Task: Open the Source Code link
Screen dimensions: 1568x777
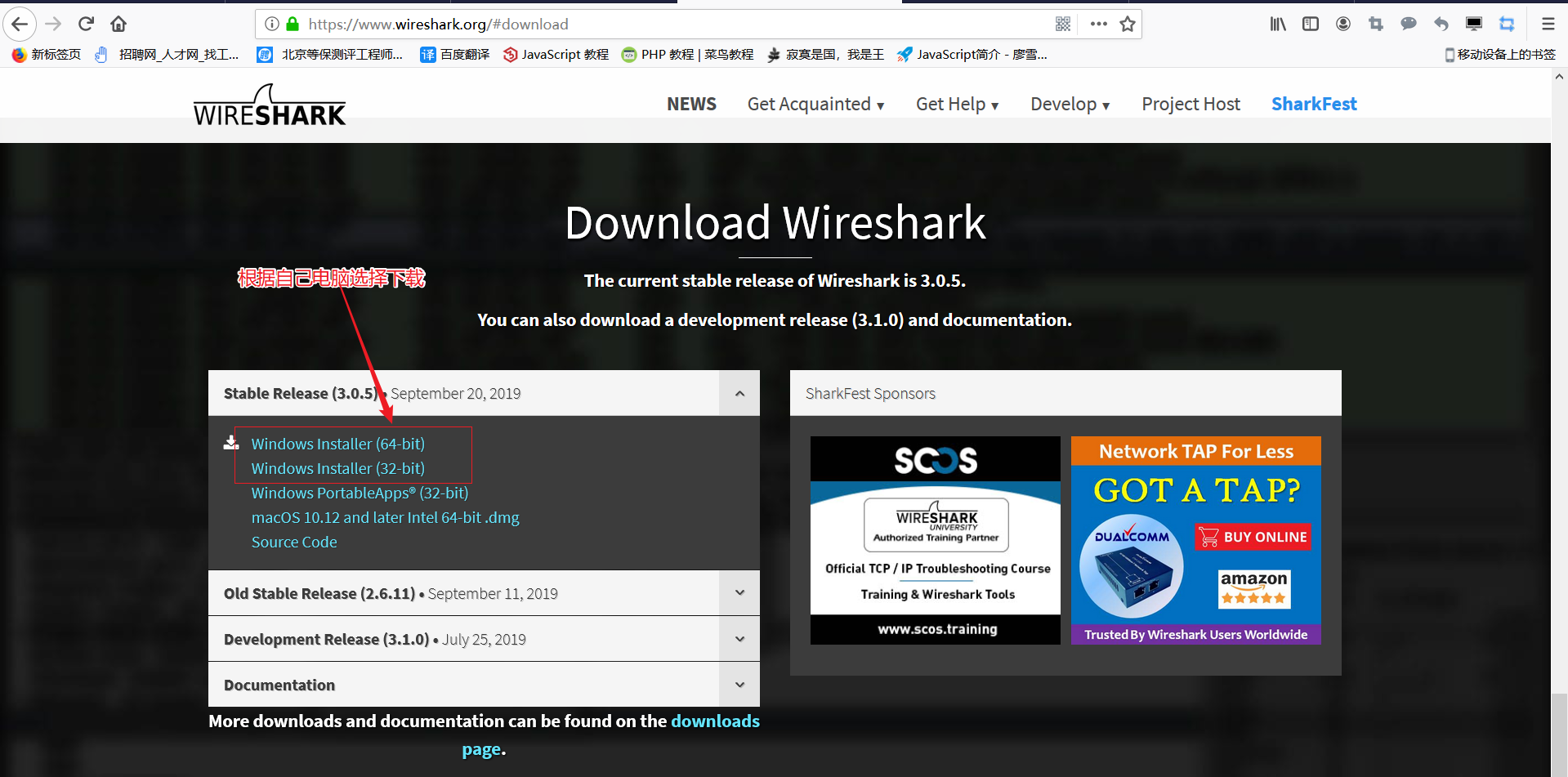Action: (294, 542)
